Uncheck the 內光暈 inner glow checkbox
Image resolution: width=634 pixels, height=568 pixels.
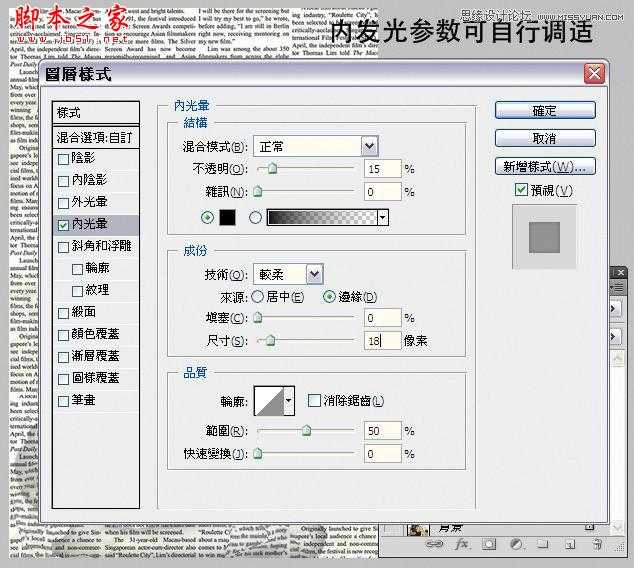point(63,225)
